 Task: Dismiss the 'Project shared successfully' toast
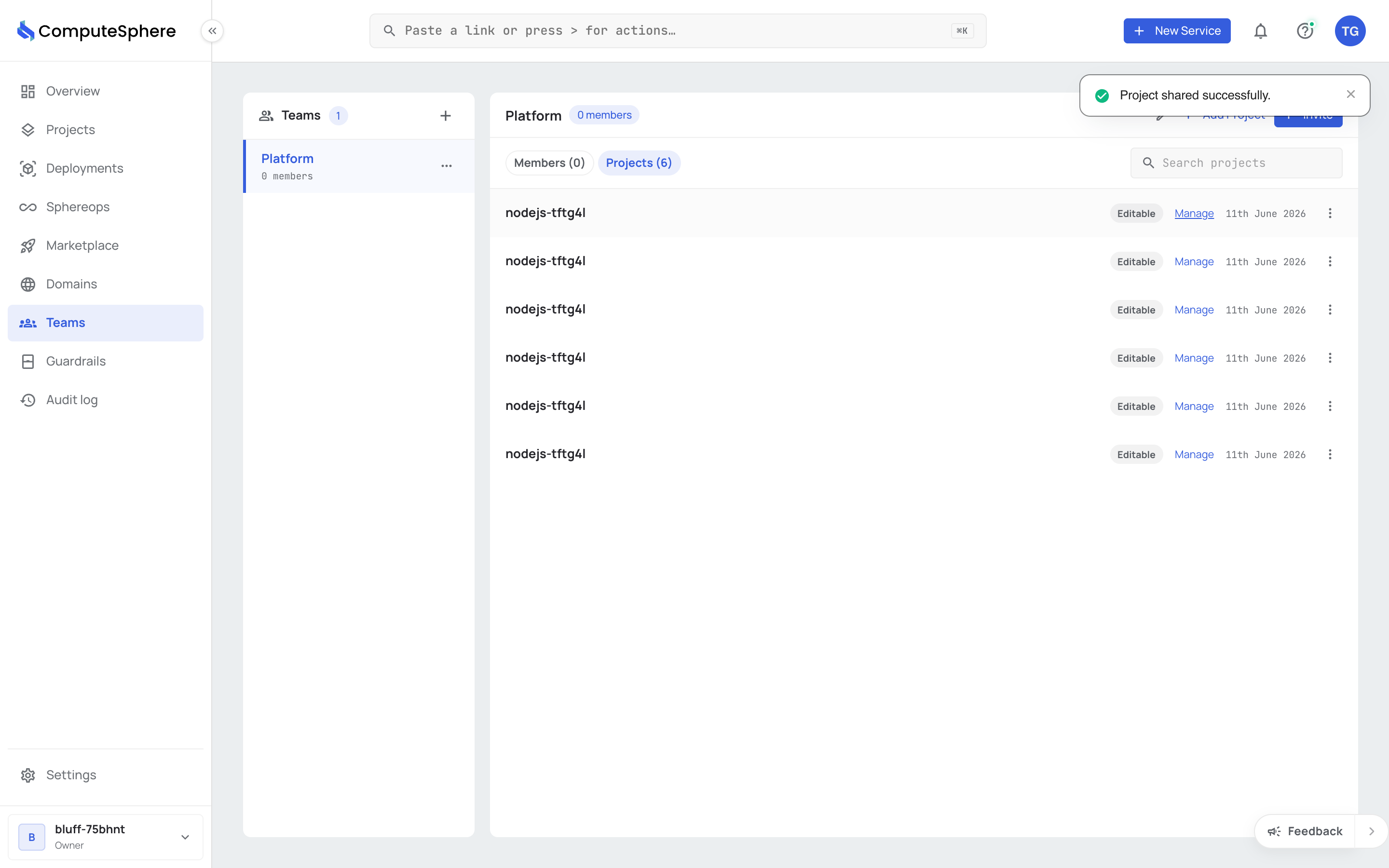click(x=1350, y=94)
